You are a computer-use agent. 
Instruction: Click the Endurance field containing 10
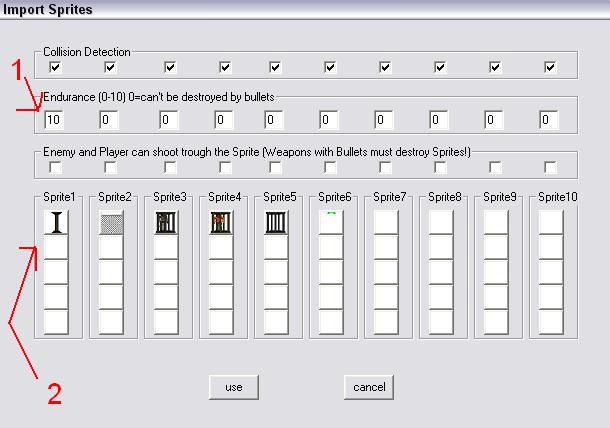click(54, 119)
